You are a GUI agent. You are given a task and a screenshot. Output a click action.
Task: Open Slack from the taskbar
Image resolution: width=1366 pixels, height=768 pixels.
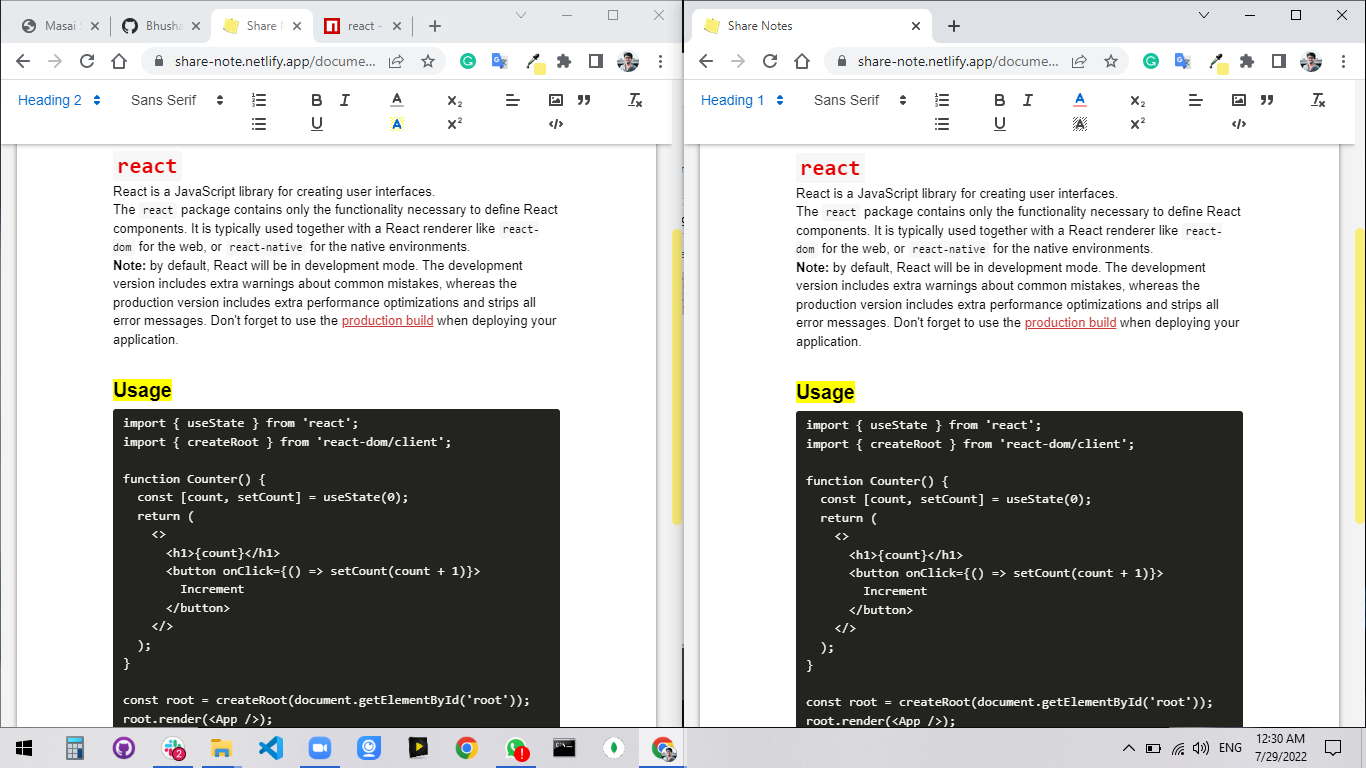click(173, 748)
